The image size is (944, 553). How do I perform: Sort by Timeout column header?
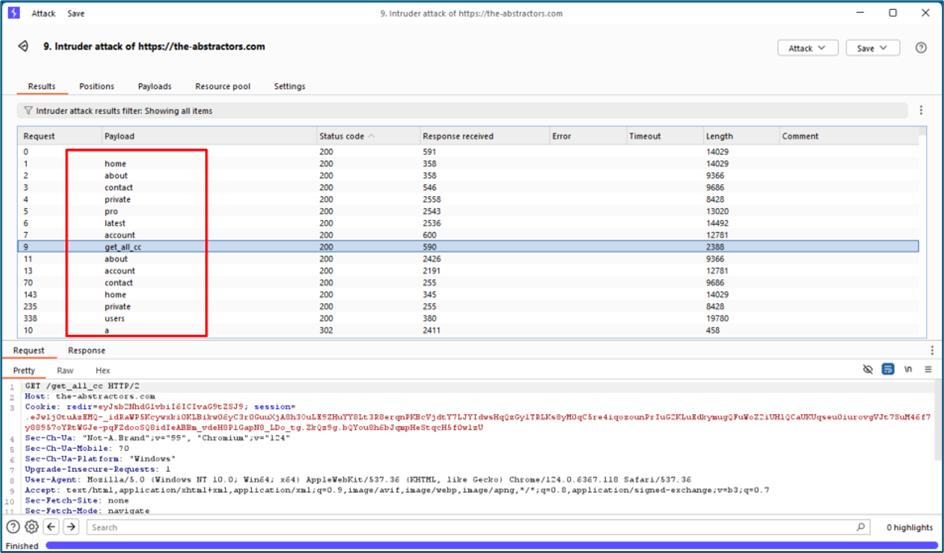click(665, 136)
